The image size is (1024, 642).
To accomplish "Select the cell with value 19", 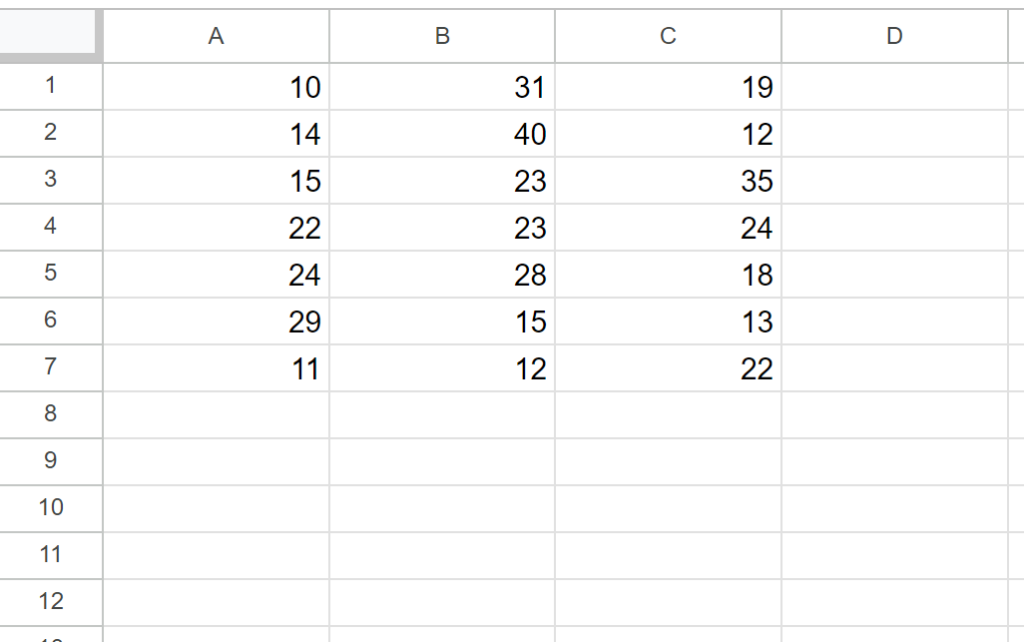I will pyautogui.click(x=668, y=87).
